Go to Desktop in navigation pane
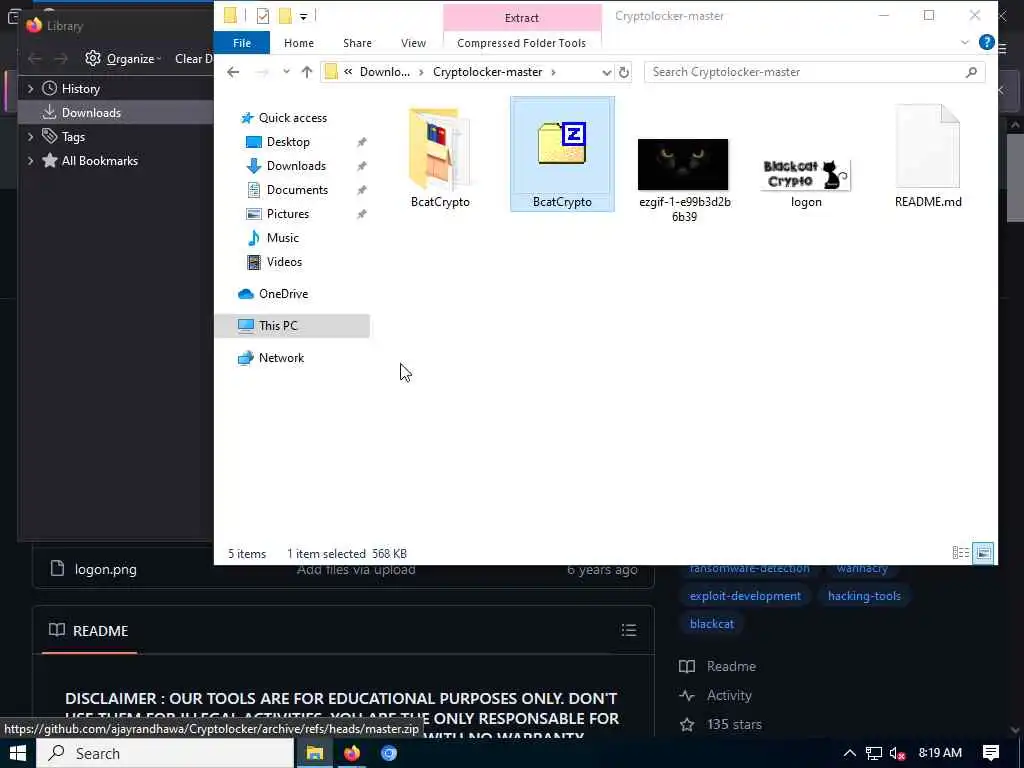Viewport: 1024px width, 768px height. (288, 142)
